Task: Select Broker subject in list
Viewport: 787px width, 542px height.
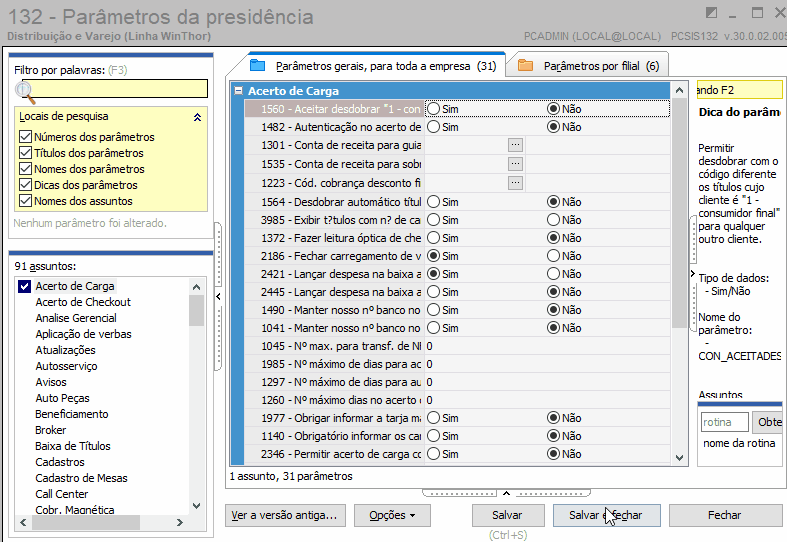Action: [51, 430]
